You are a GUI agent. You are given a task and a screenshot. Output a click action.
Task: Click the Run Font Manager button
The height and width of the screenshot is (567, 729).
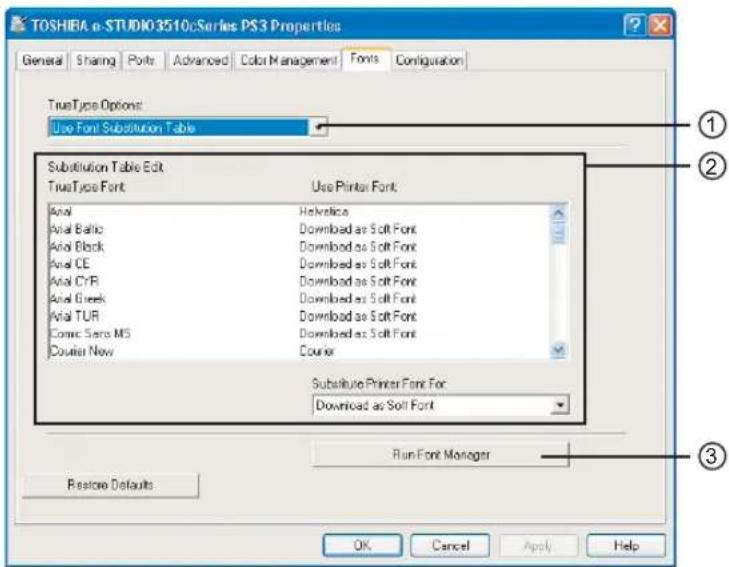click(x=441, y=454)
